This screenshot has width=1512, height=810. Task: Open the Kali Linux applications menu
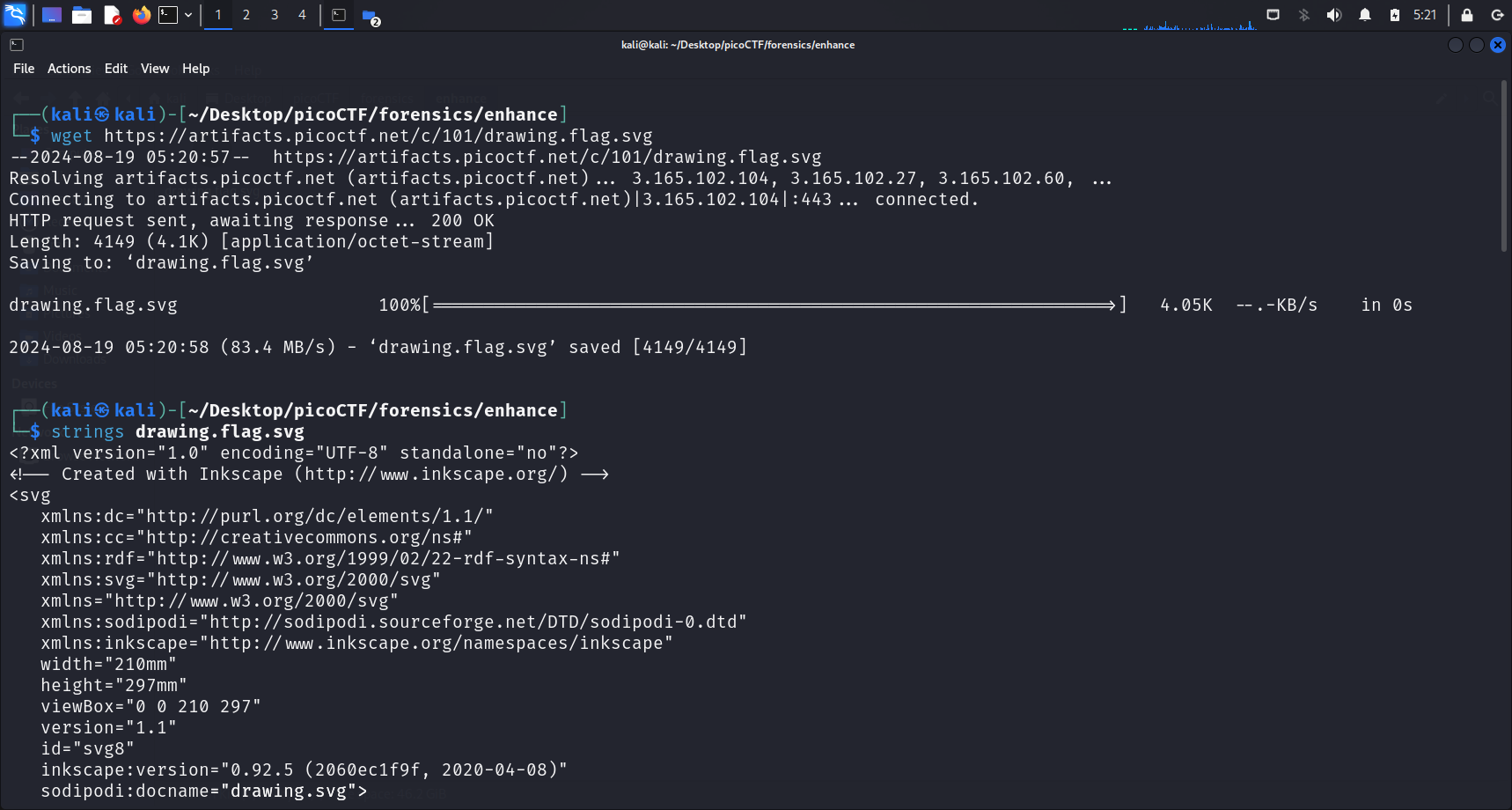[16, 15]
